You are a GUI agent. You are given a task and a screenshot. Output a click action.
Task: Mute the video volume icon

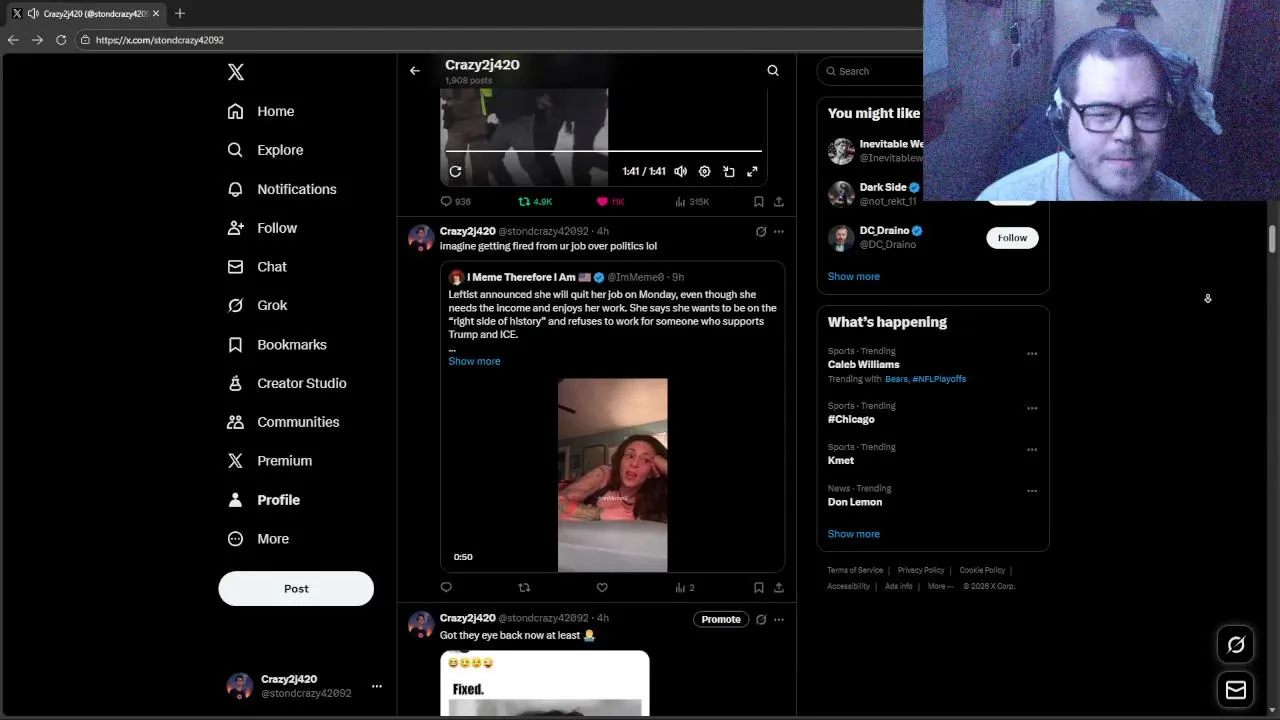click(681, 172)
